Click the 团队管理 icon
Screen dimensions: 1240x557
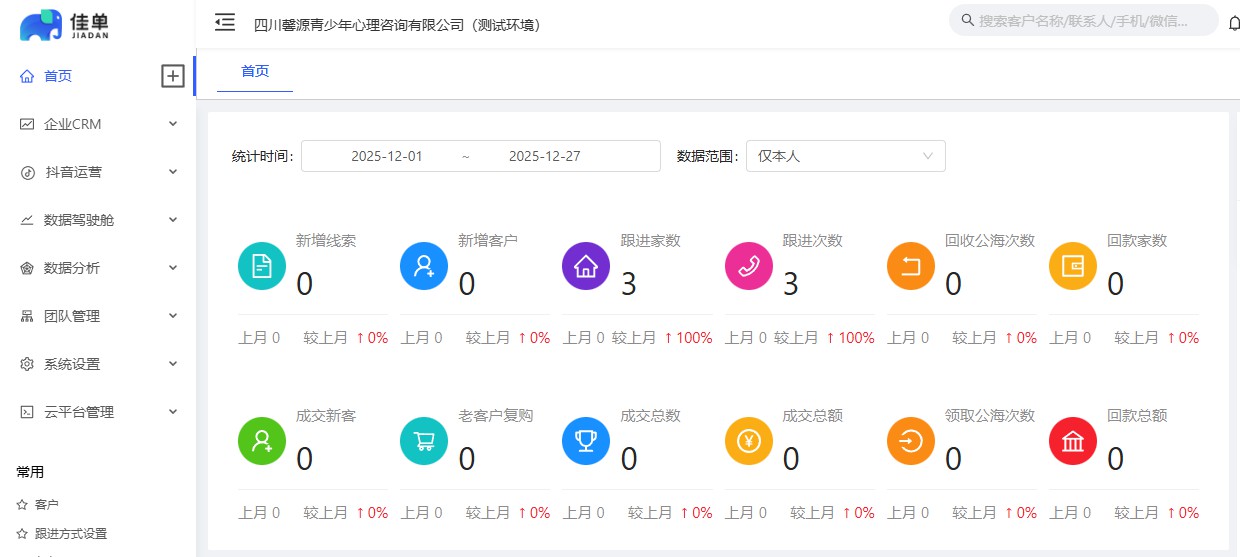click(x=27, y=316)
